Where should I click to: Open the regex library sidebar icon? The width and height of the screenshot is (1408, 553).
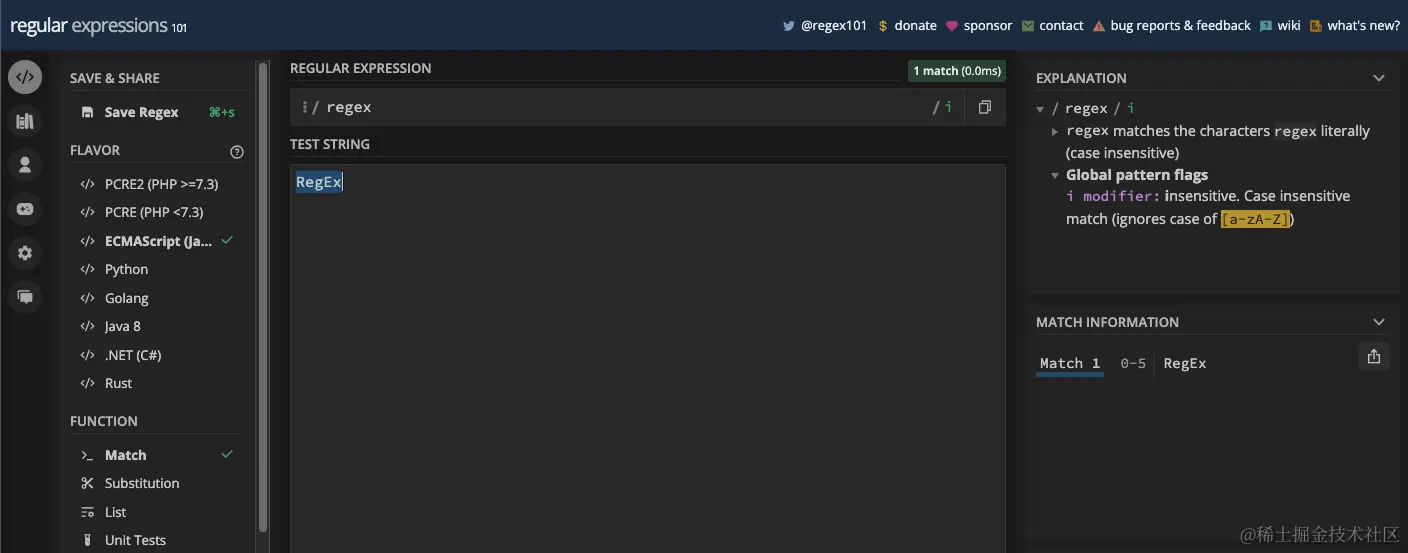click(25, 121)
